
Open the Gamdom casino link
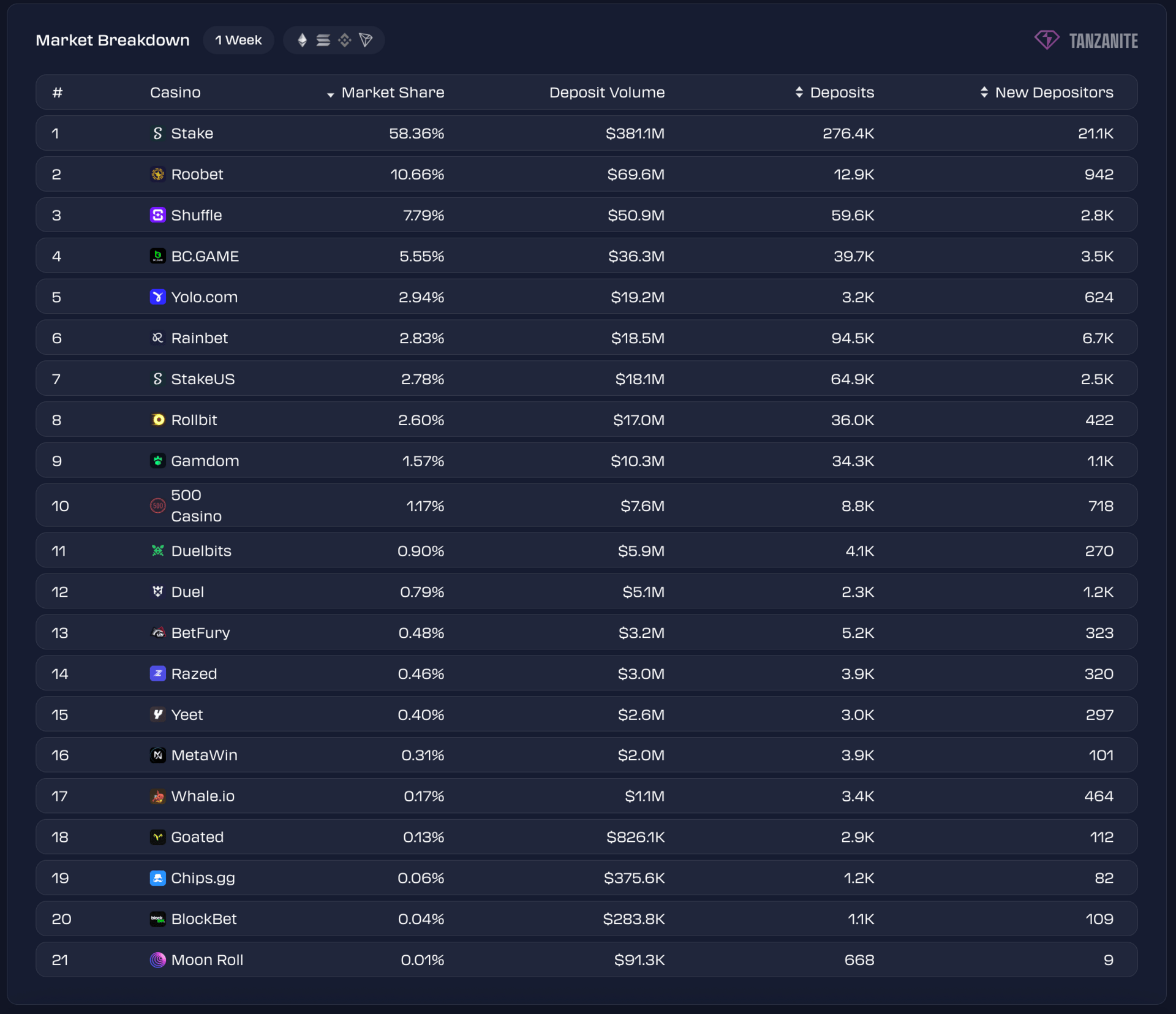[x=205, y=461]
